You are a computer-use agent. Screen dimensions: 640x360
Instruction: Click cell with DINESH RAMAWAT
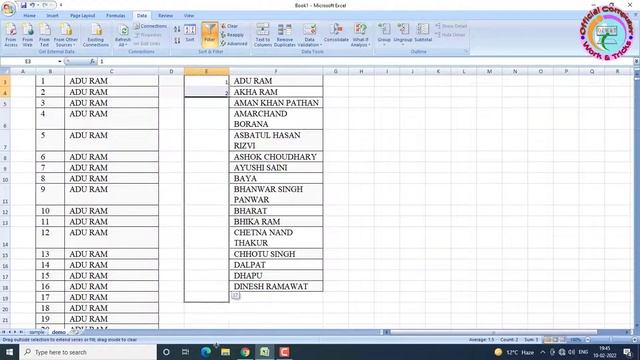(276, 286)
